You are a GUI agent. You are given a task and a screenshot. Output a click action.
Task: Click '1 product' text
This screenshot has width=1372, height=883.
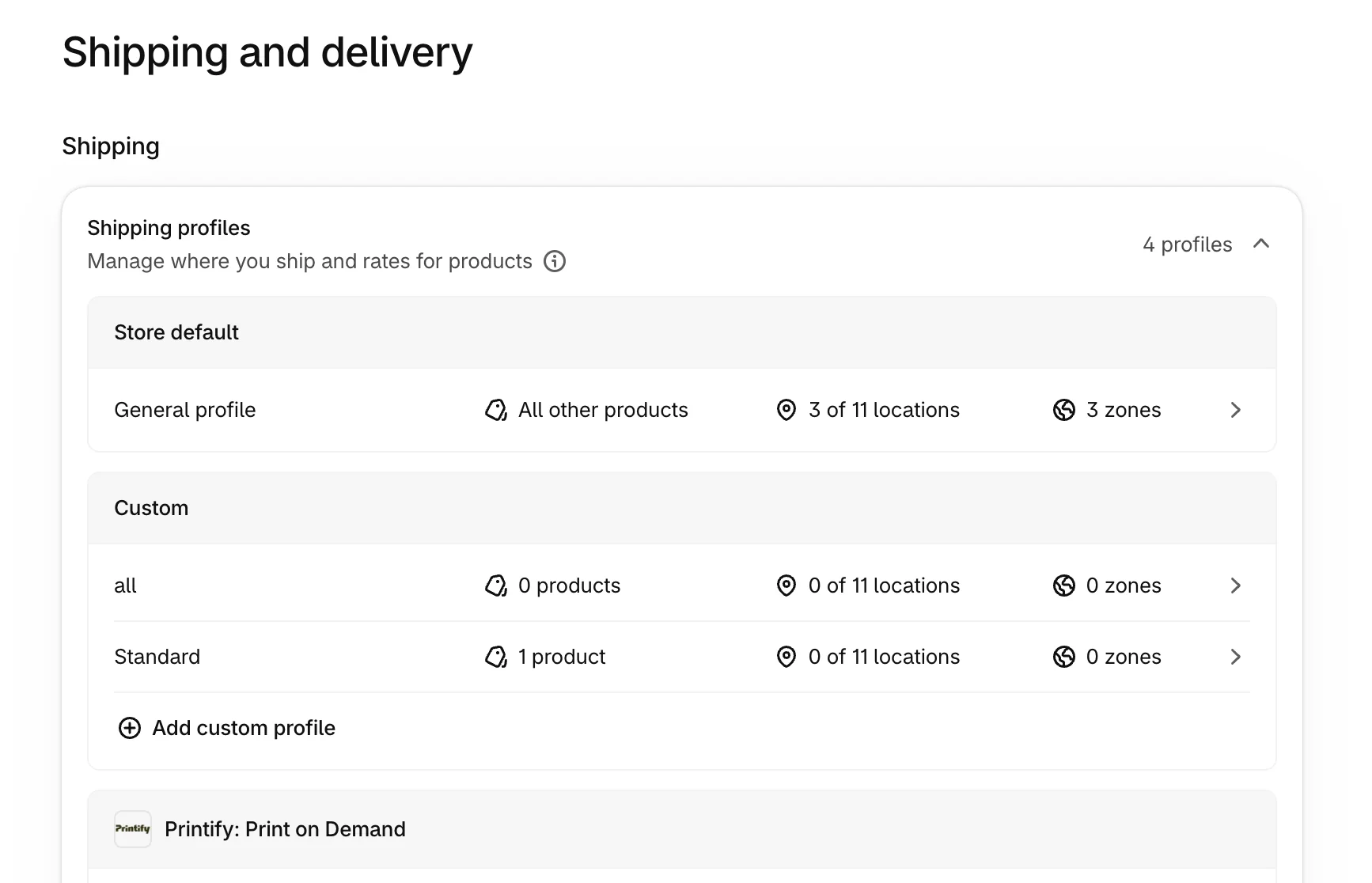(x=562, y=657)
